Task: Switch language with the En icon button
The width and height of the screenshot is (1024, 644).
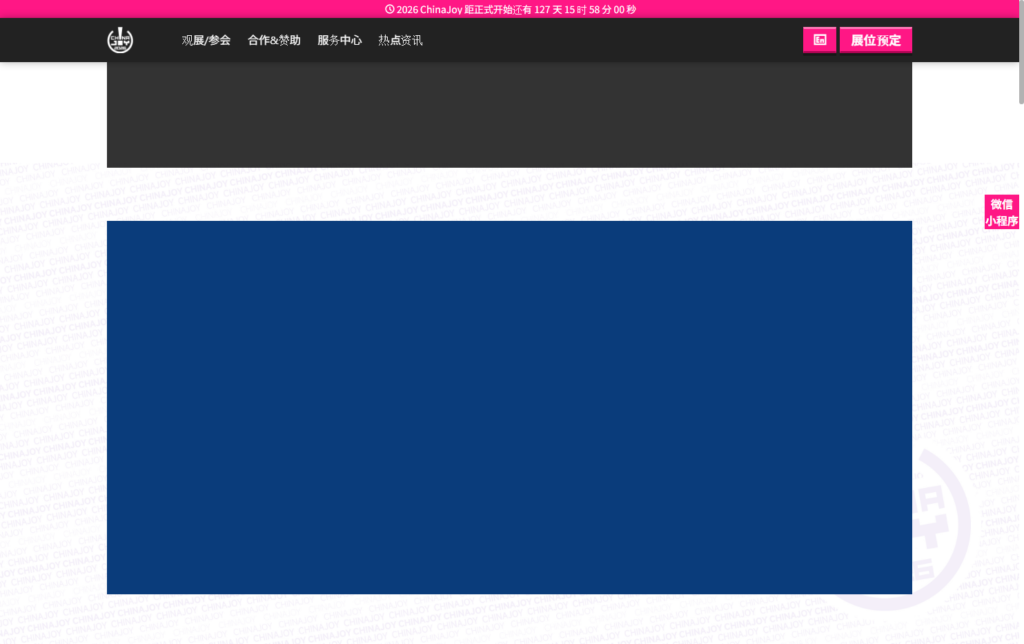Action: click(x=819, y=40)
